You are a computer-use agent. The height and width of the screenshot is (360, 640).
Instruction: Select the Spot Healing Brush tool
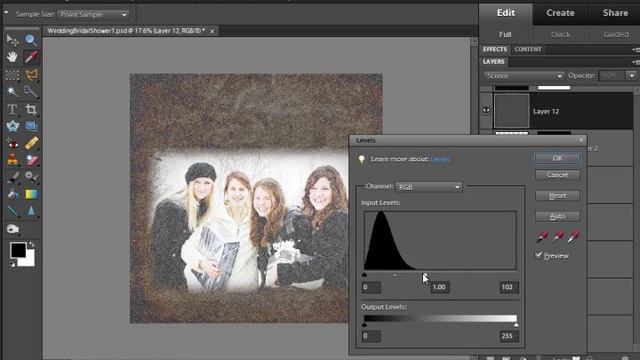tap(31, 144)
